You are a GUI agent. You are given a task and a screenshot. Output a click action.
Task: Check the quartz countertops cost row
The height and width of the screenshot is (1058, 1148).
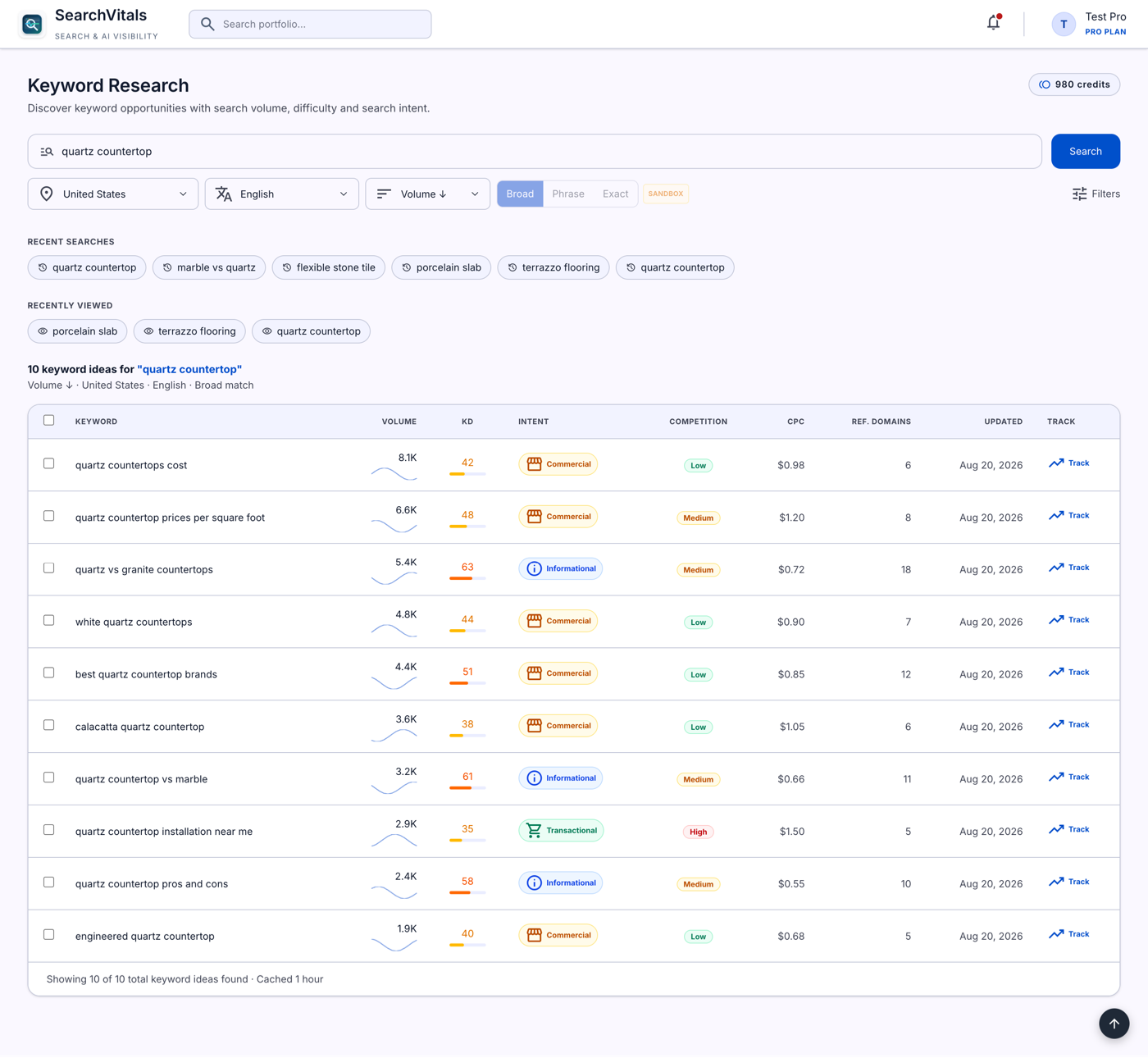(x=49, y=463)
